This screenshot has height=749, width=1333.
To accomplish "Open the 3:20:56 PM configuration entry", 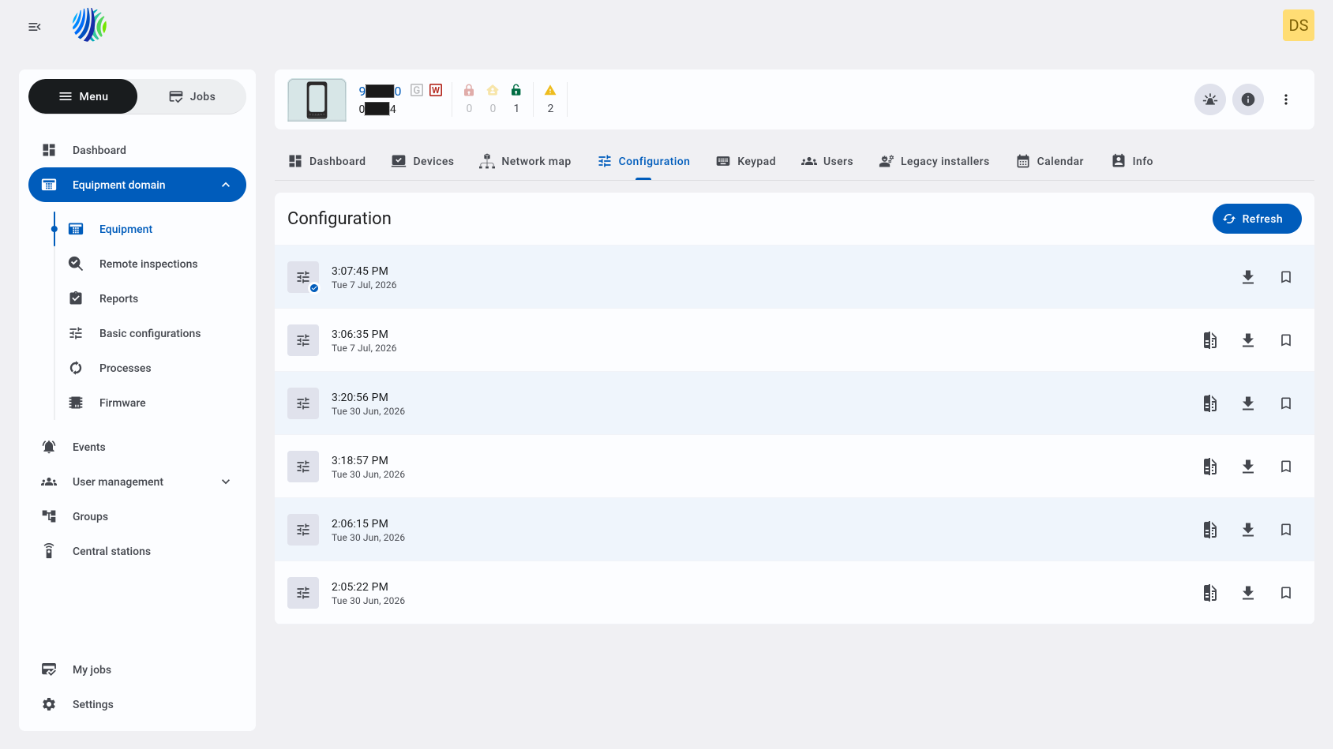I will pyautogui.click(x=794, y=403).
